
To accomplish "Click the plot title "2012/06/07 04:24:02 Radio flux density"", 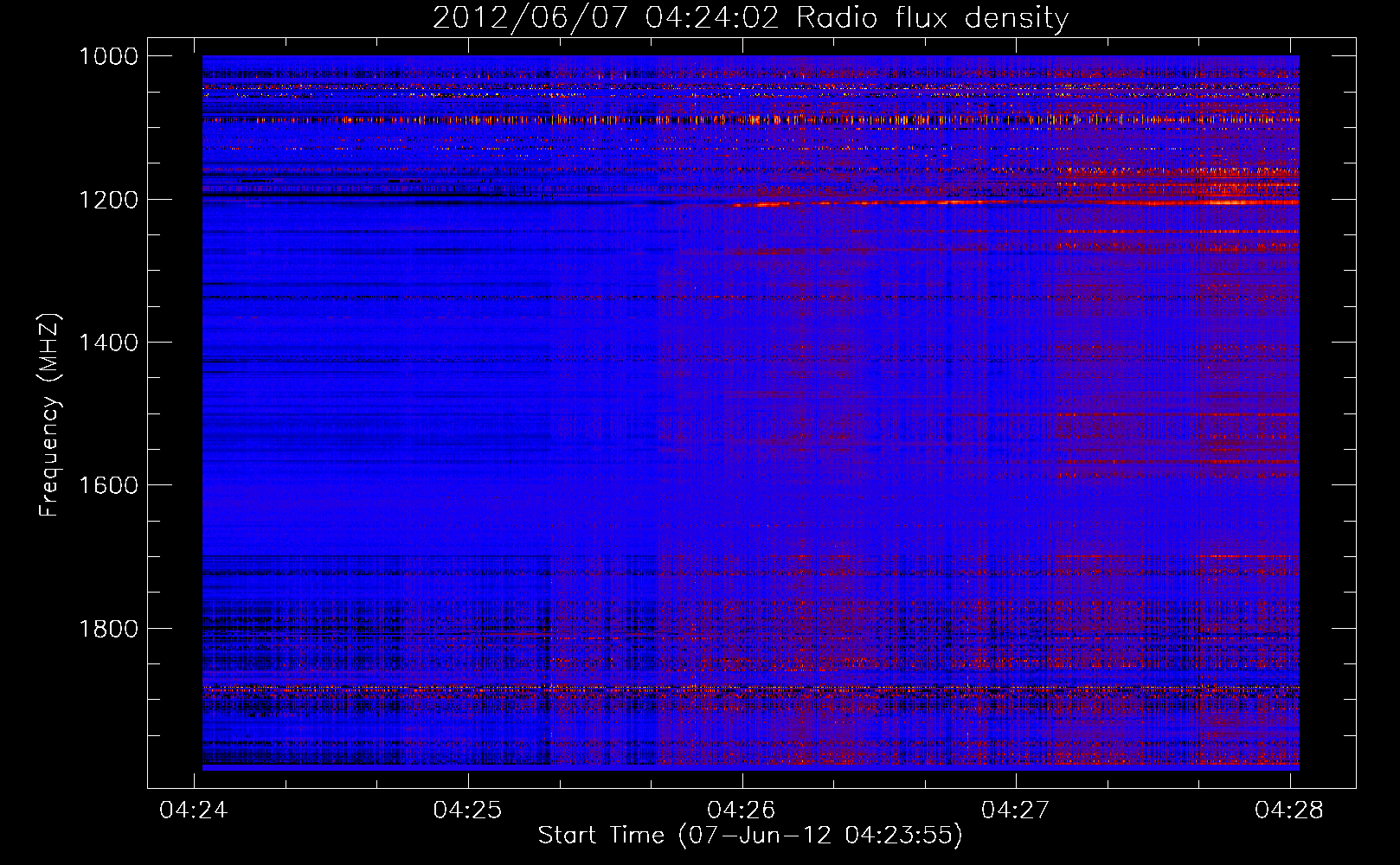I will tap(750, 17).
